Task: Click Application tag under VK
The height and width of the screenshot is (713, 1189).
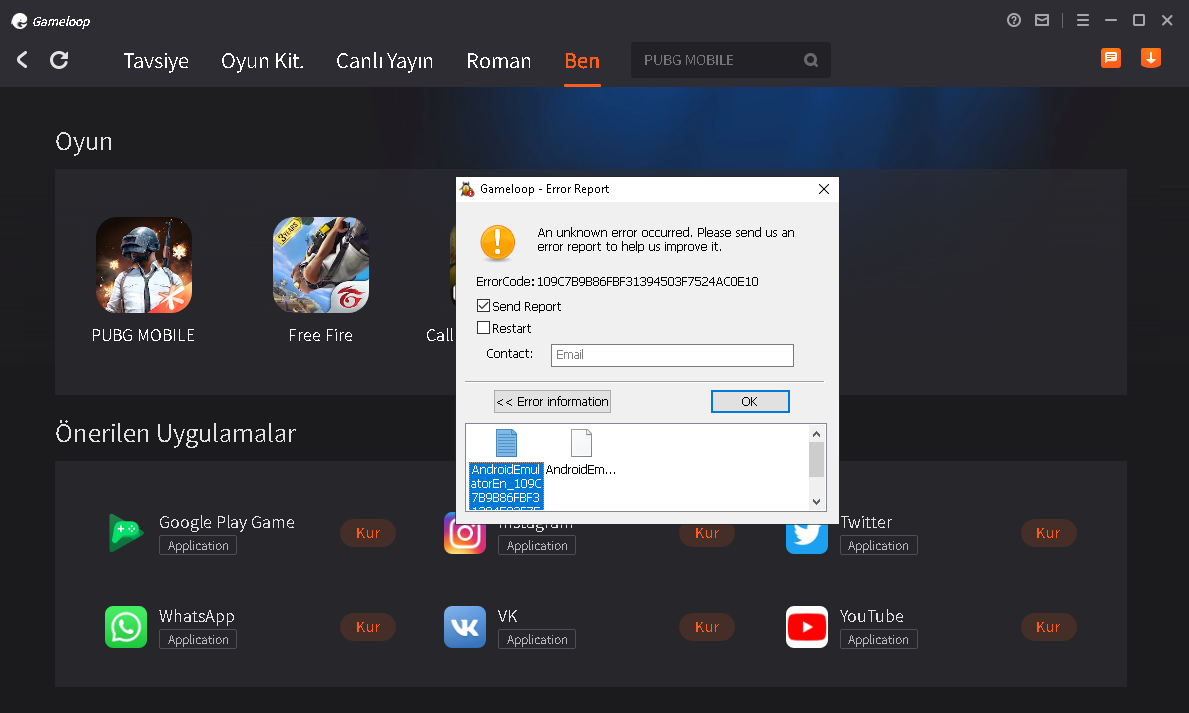Action: tap(537, 639)
